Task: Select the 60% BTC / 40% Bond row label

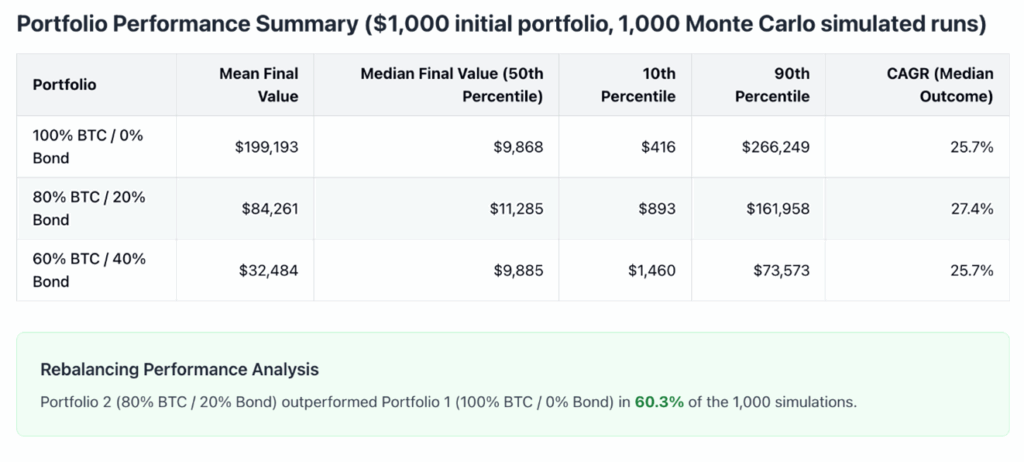Action: coord(89,270)
